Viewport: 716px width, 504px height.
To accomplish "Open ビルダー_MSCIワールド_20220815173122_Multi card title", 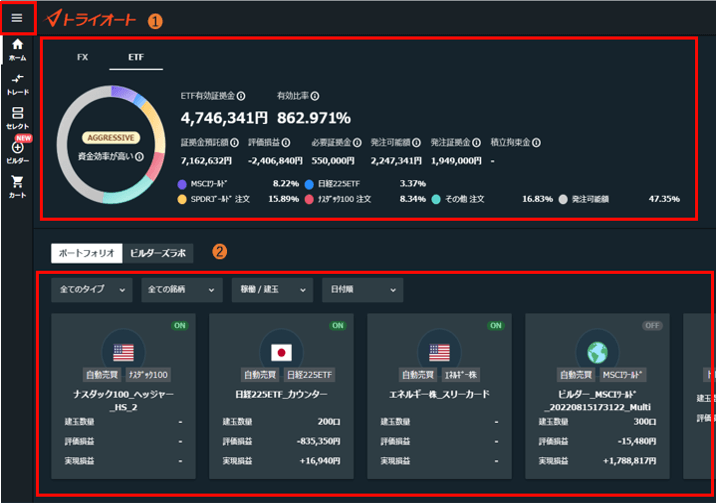I will tap(597, 400).
